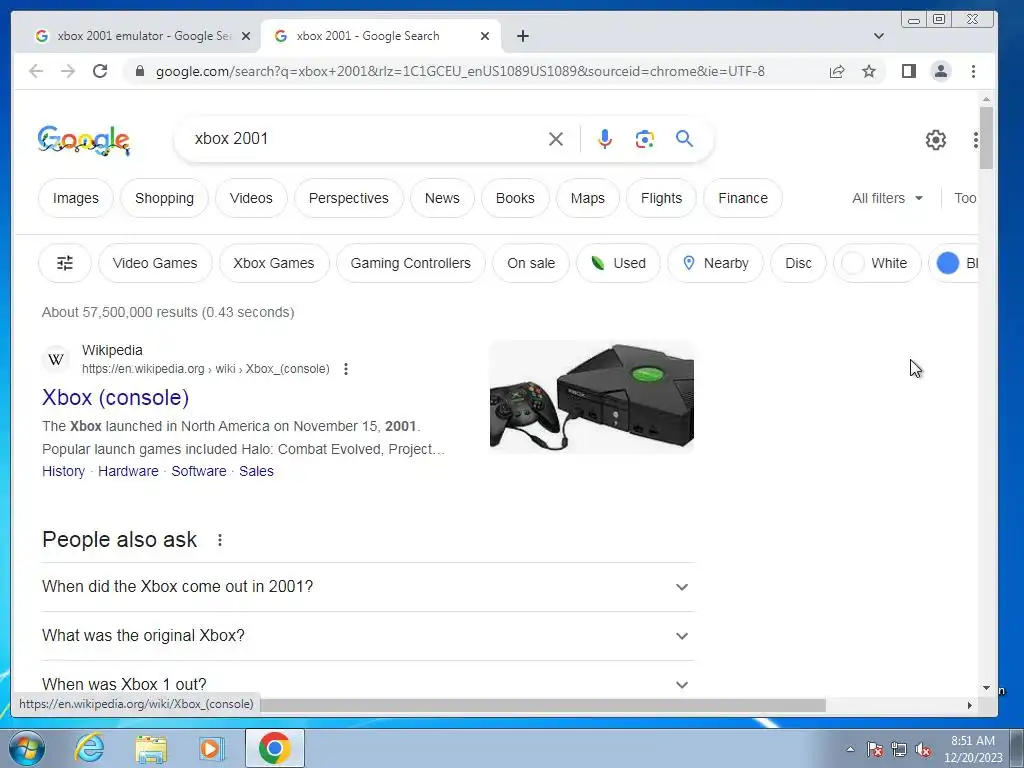Share this page using the share icon

837,71
